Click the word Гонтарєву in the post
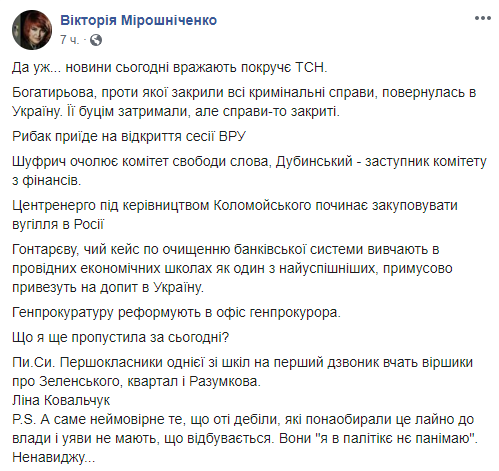Viewport: 499px width, 471px height. [x=45, y=250]
